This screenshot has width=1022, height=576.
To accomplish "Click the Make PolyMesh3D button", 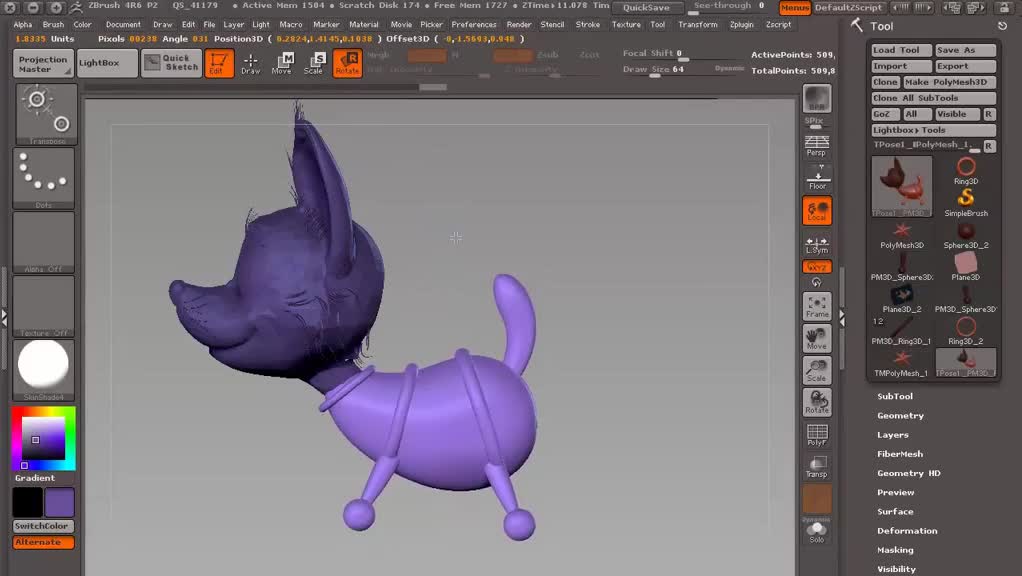I will 950,82.
